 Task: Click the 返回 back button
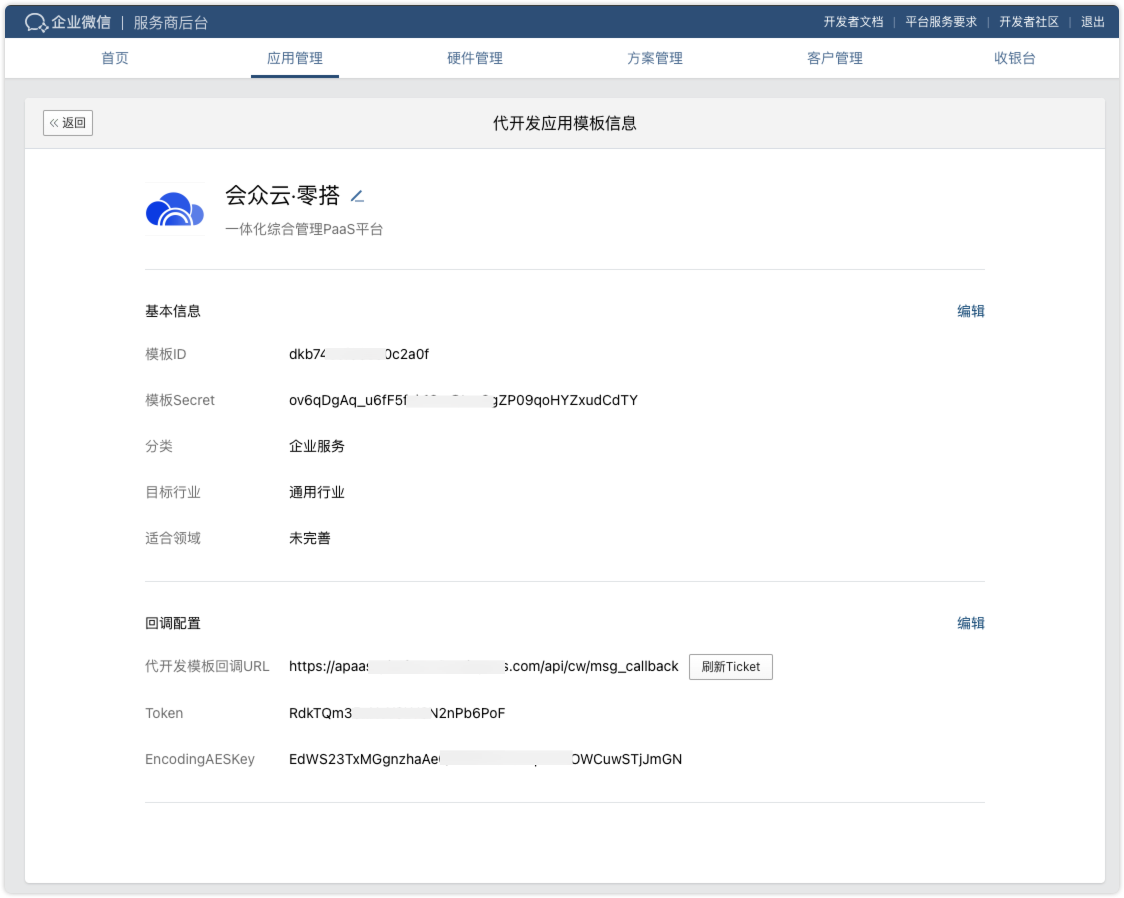tap(68, 123)
